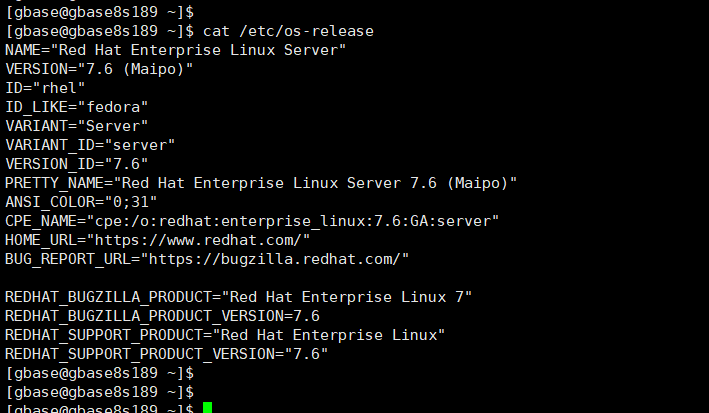
Task: Click the ID="rhel" line
Action: [45, 88]
